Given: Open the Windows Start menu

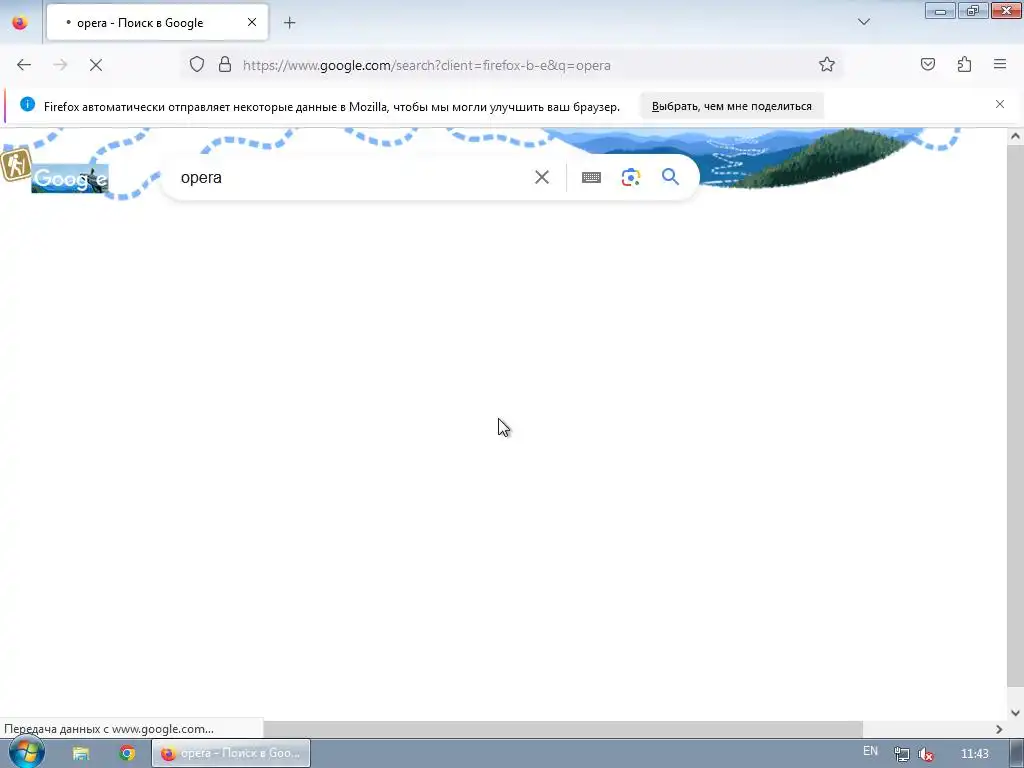Looking at the screenshot, I should coord(27,752).
